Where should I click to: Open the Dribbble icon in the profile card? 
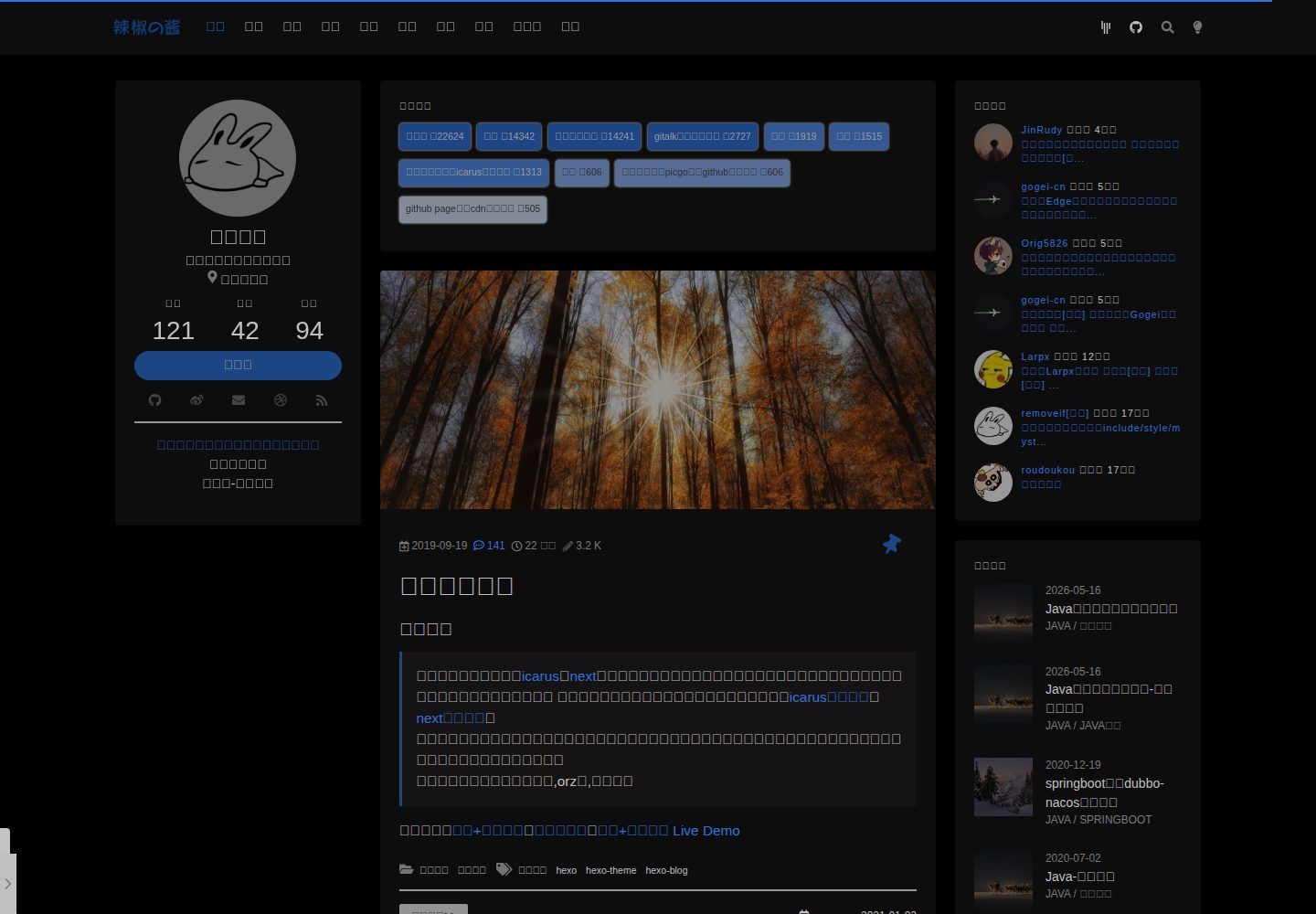click(x=281, y=400)
